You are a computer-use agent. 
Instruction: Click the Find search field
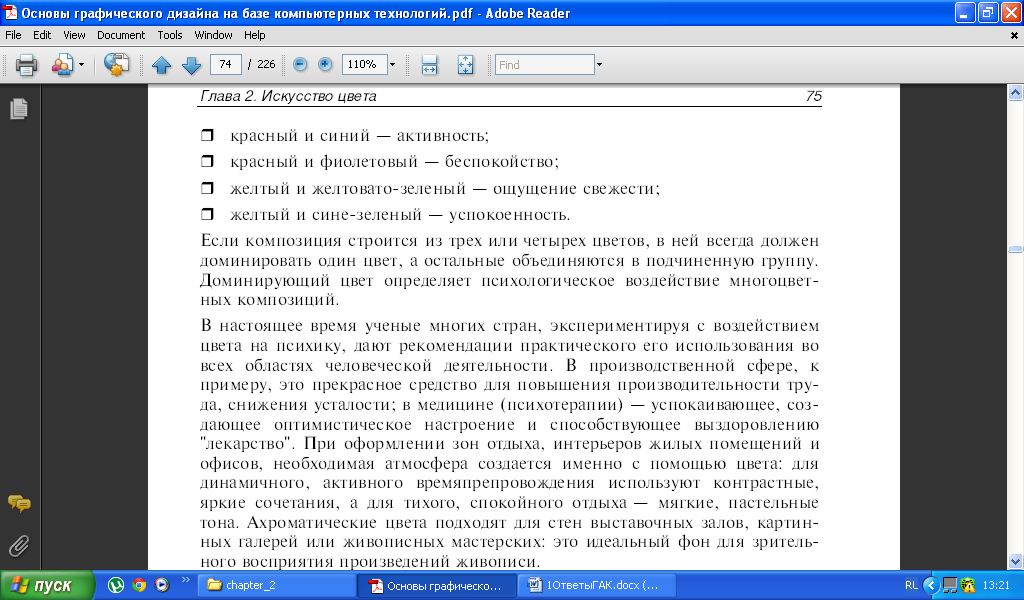tap(545, 65)
